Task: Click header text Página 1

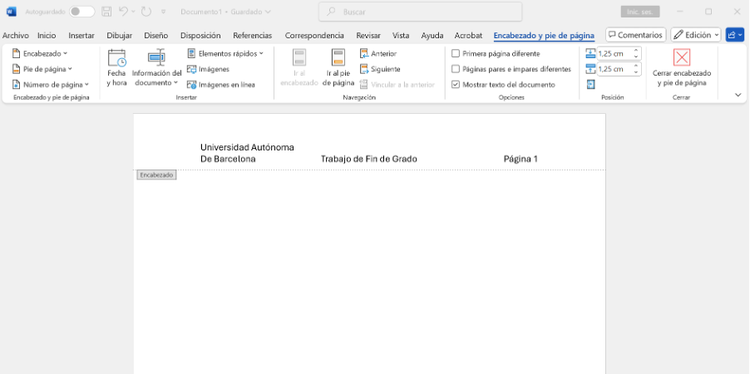Action: pyautogui.click(x=520, y=159)
